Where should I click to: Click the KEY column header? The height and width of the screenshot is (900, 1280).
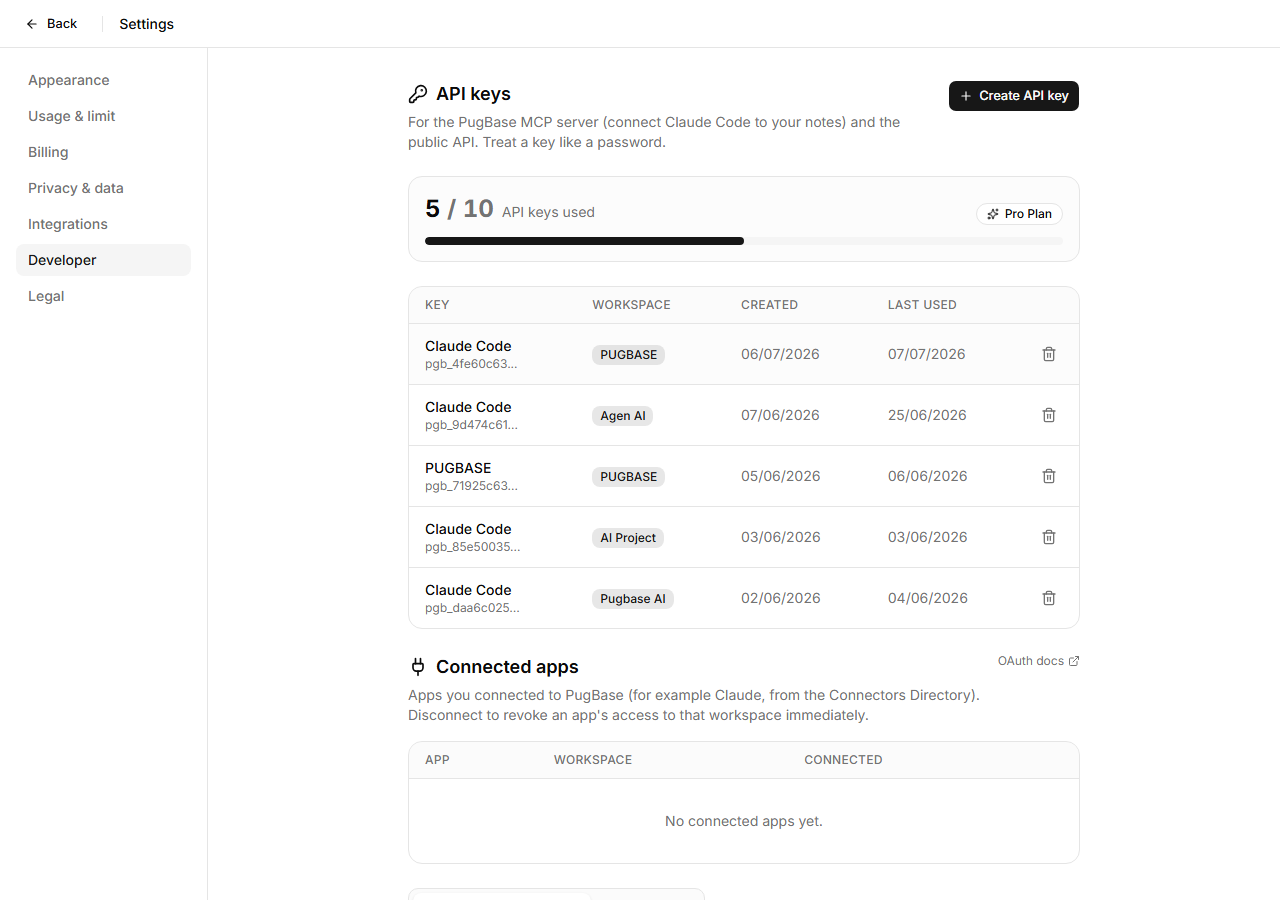point(437,305)
